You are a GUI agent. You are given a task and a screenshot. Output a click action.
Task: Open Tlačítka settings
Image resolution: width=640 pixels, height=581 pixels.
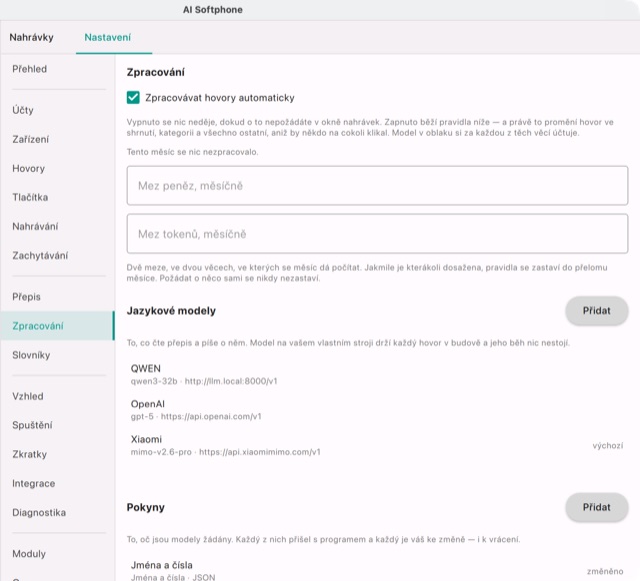coord(57,197)
